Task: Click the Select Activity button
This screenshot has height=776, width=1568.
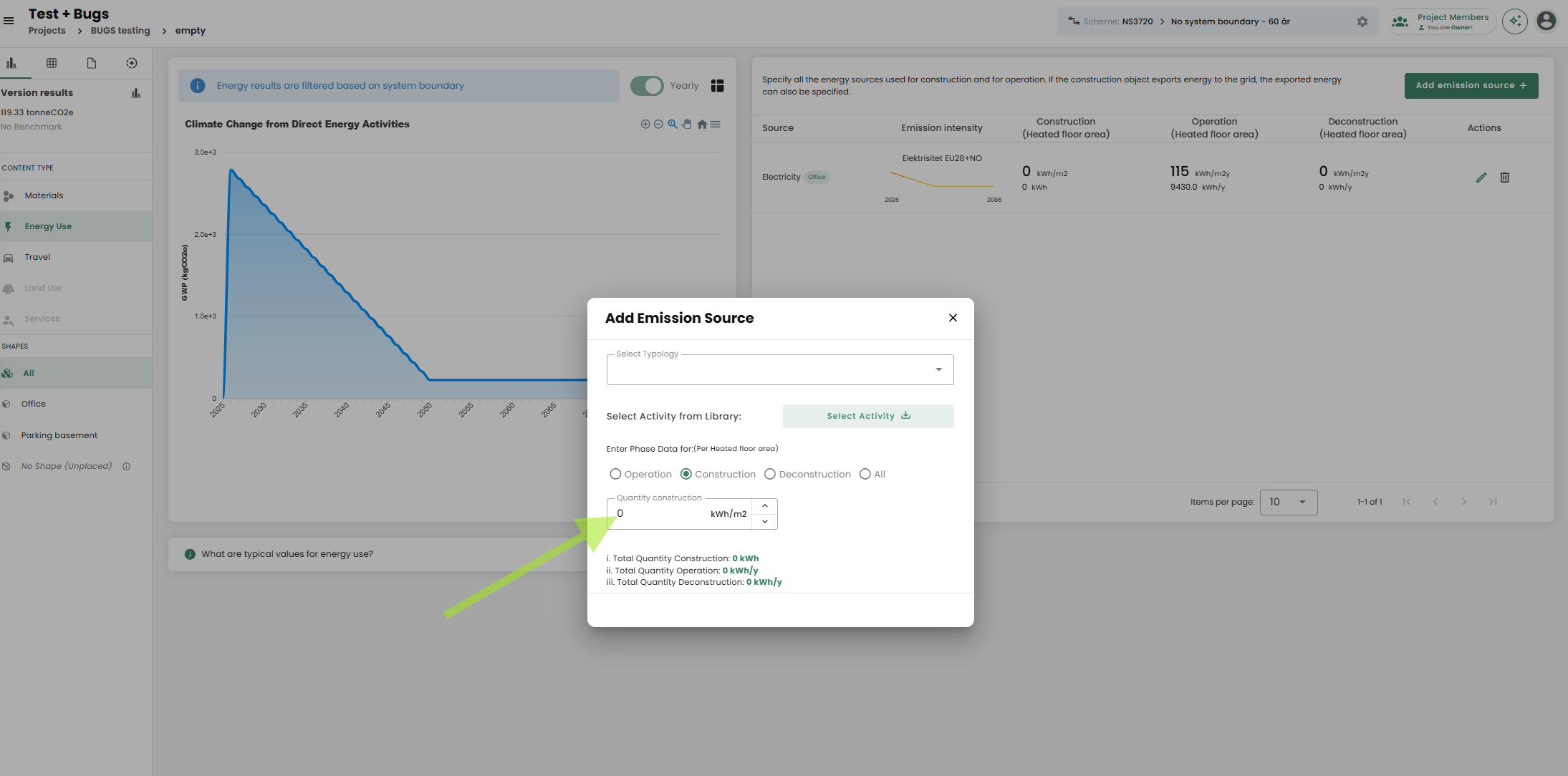Action: tap(867, 416)
